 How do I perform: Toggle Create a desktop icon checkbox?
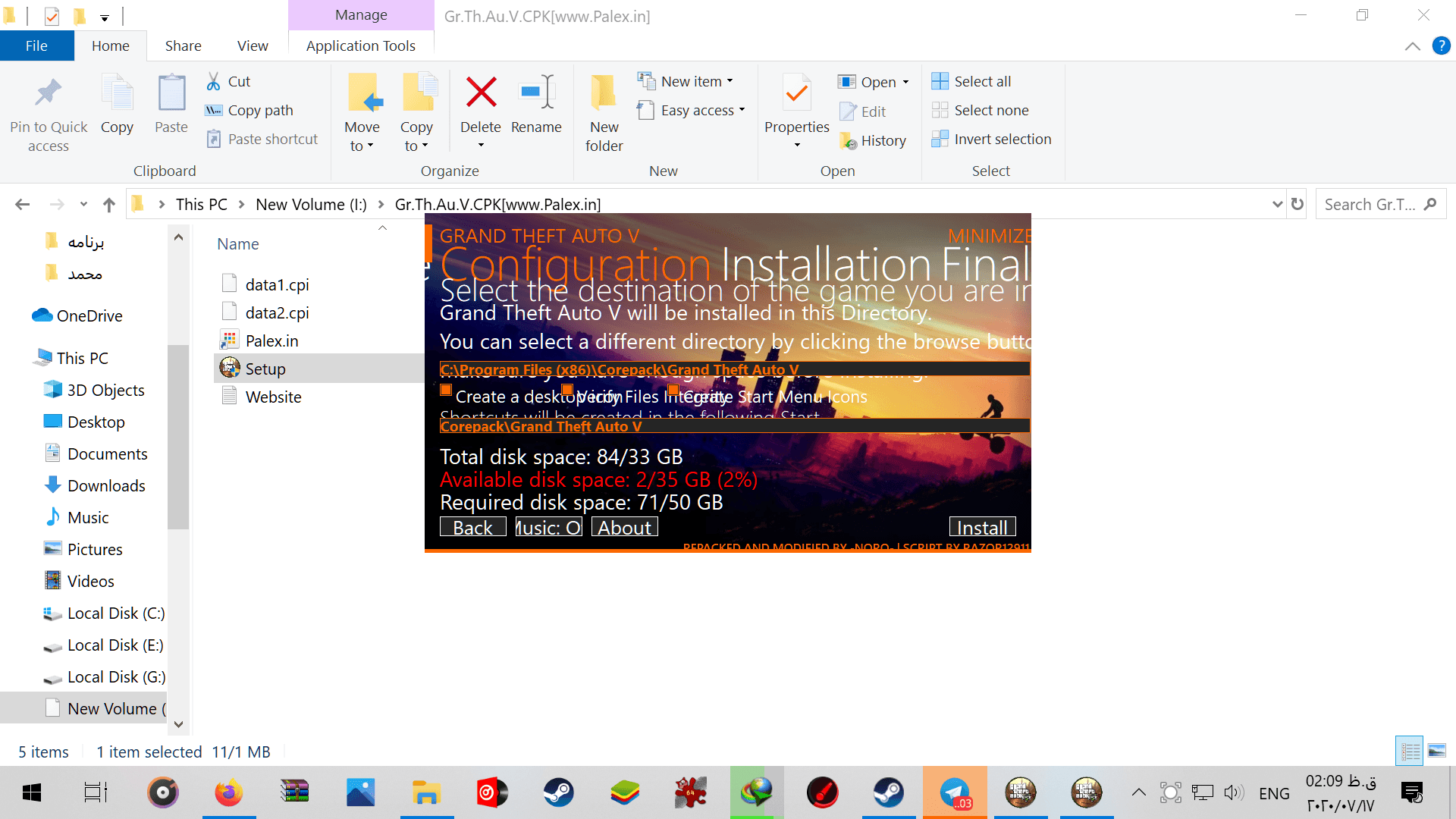click(x=446, y=390)
